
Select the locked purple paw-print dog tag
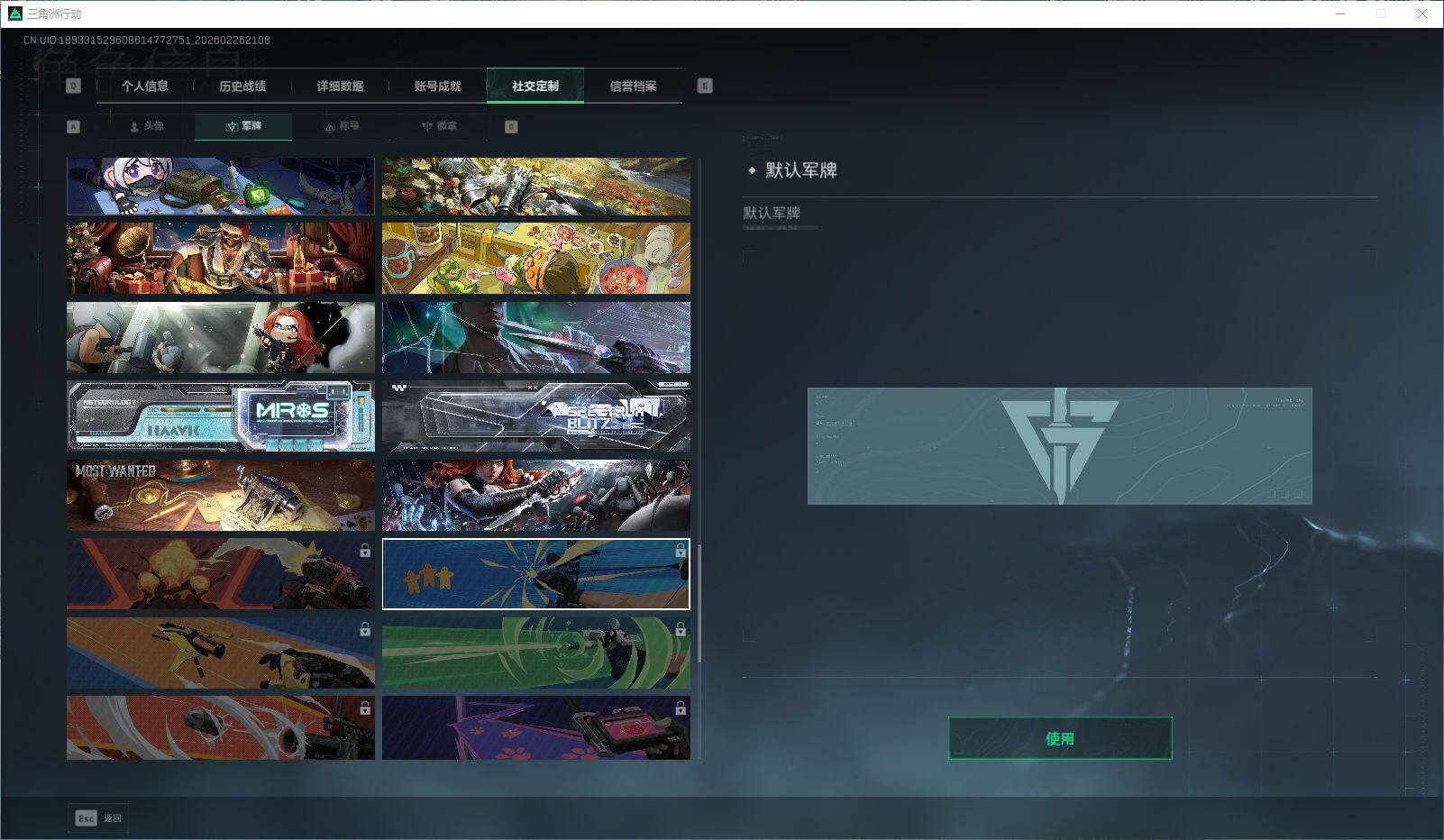coord(536,727)
